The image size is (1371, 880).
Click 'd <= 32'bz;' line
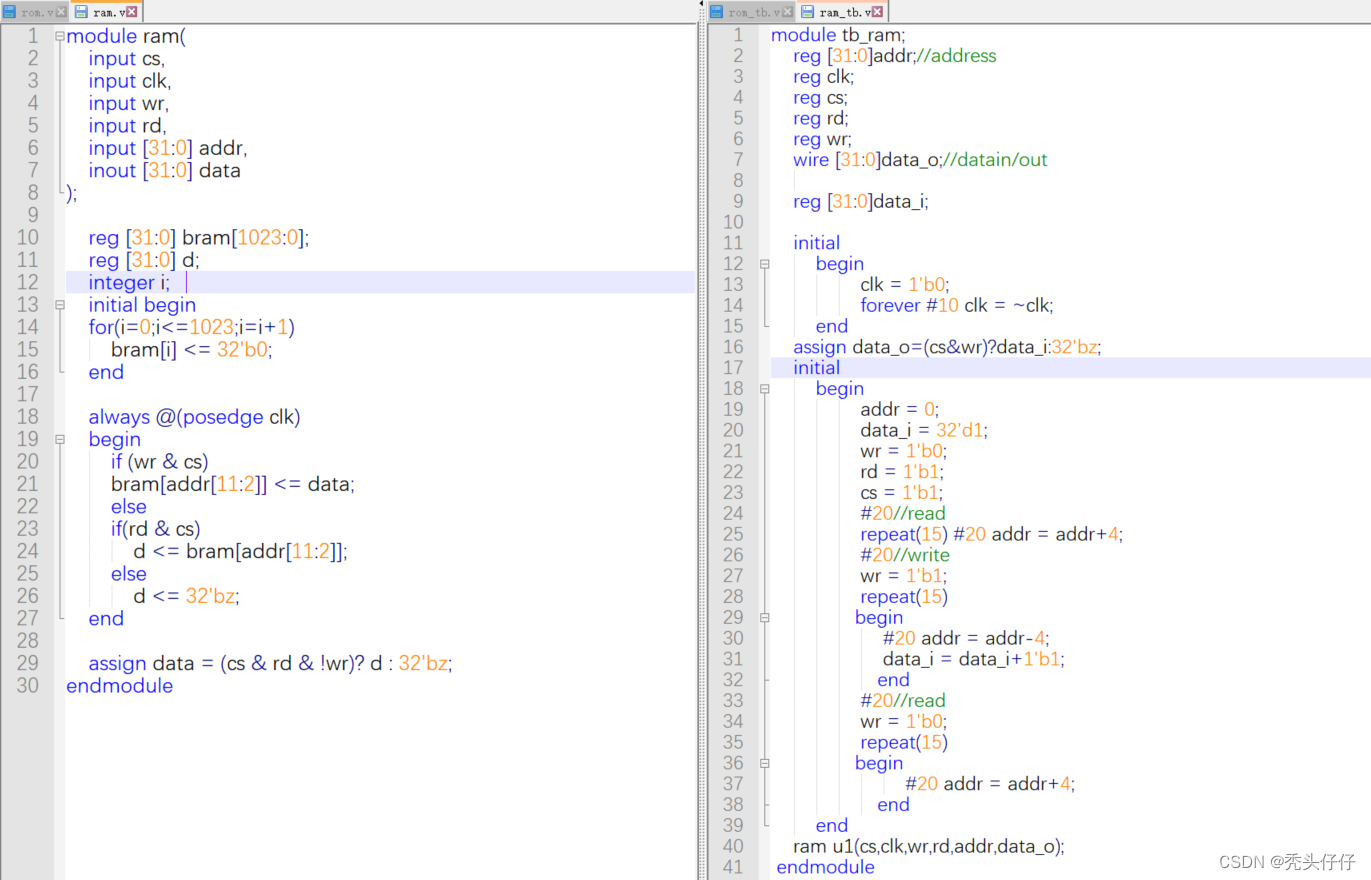186,596
